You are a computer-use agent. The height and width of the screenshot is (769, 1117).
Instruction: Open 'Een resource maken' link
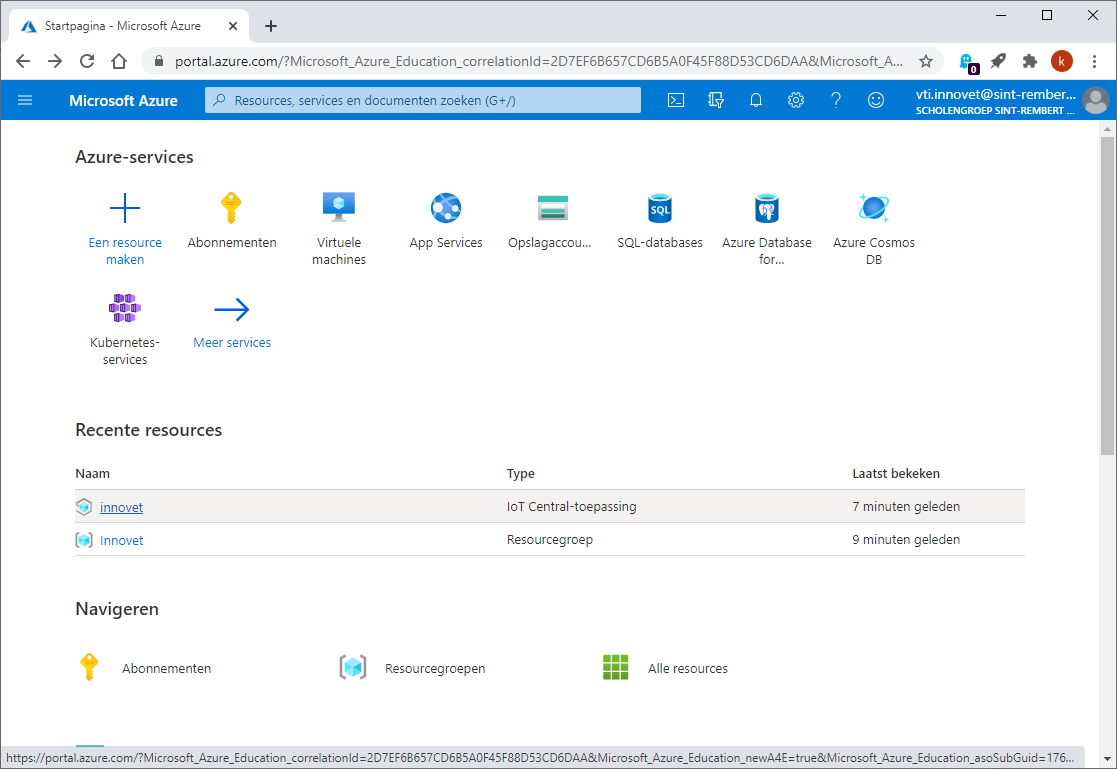point(125,251)
